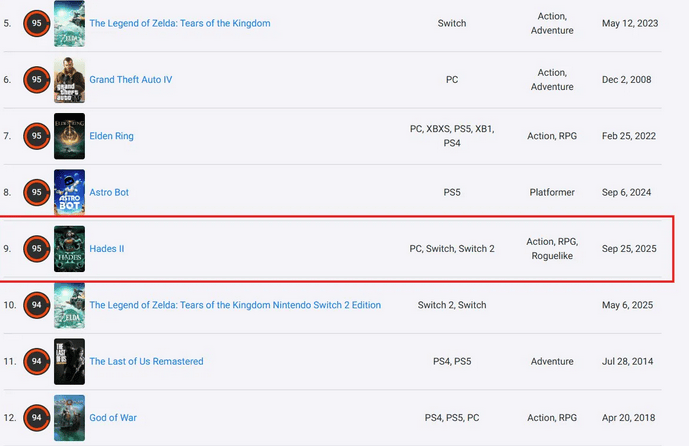The image size is (689, 446).
Task: Click the 94 score badge for The Last of Us Remastered
Action: (x=37, y=361)
